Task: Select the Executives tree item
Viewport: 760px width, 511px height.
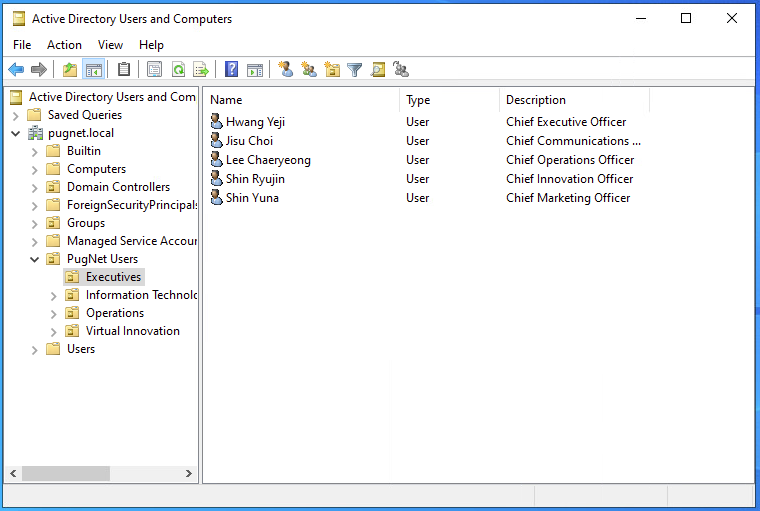Action: tap(113, 277)
